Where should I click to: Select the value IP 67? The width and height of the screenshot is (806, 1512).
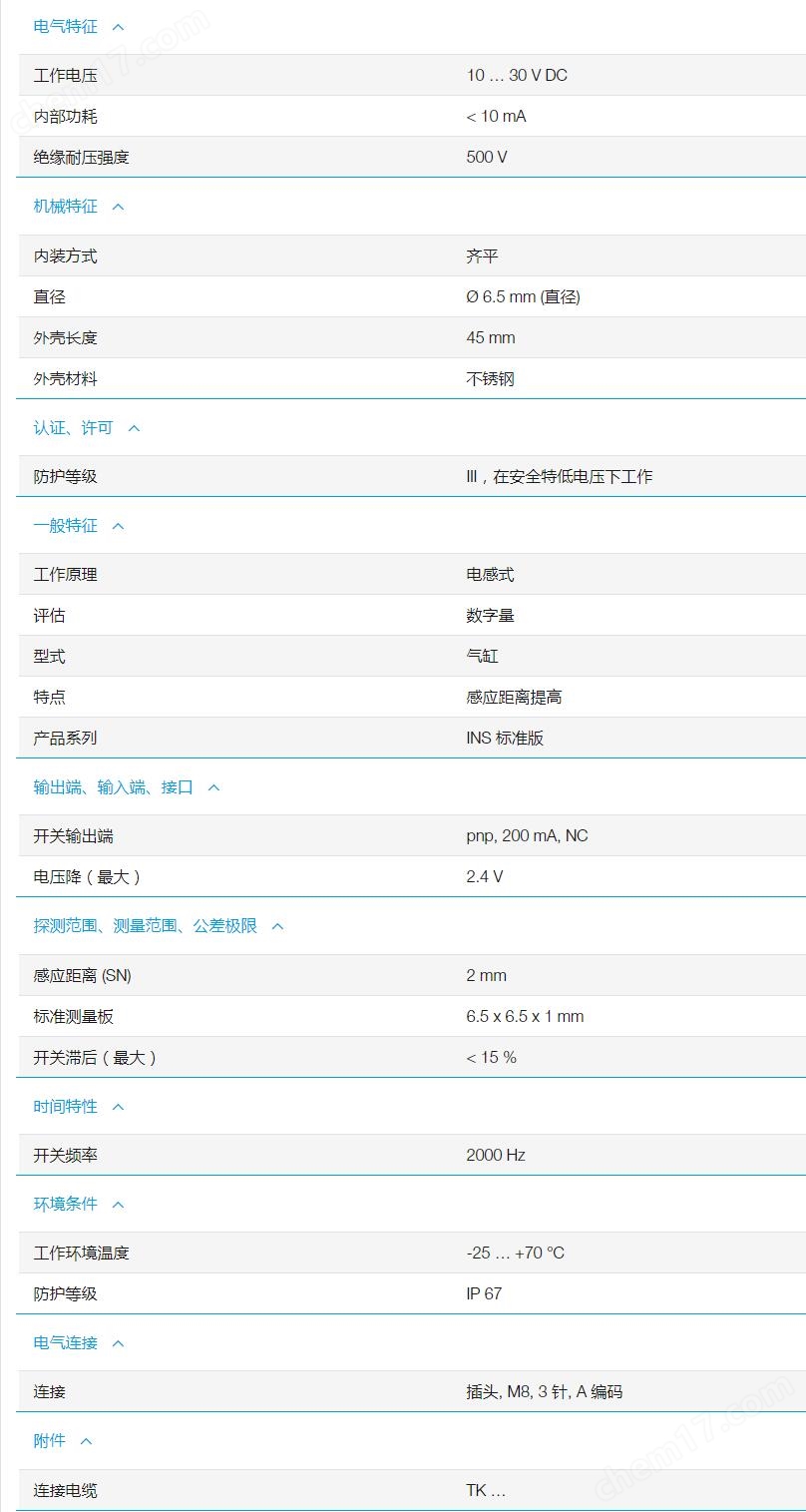[x=484, y=1294]
